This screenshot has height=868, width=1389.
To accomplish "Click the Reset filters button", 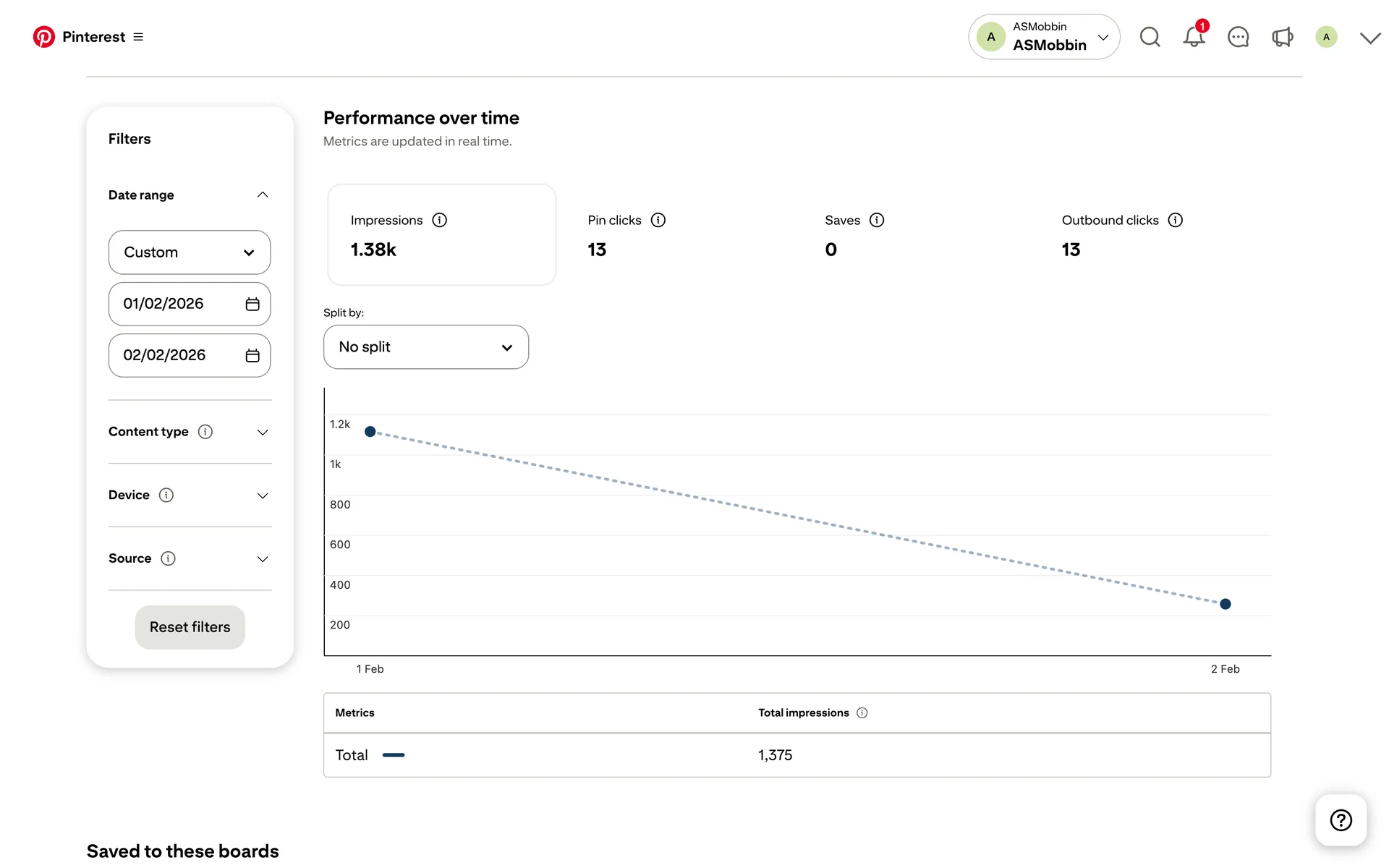I will point(190,627).
